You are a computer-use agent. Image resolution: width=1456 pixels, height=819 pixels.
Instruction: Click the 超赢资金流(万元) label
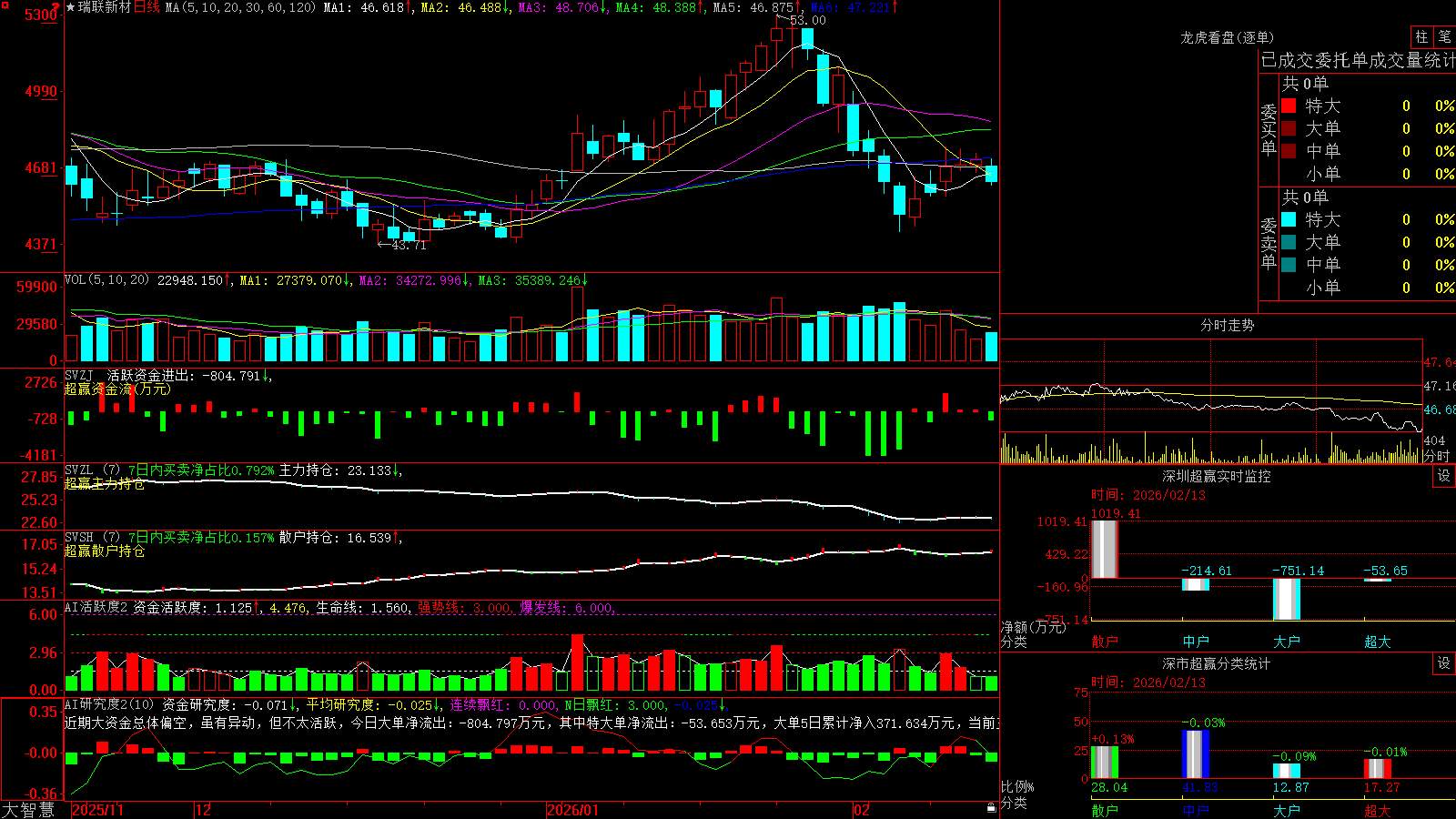(x=117, y=389)
